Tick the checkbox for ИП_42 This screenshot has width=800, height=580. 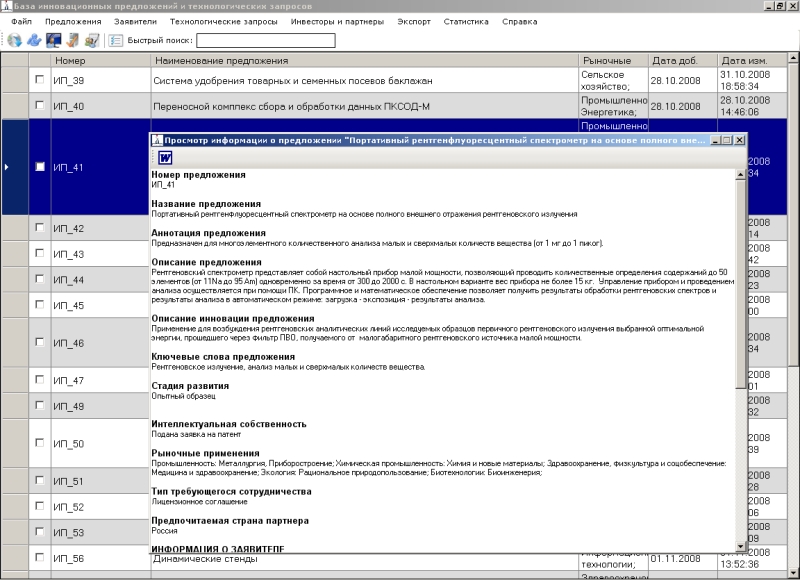point(40,228)
